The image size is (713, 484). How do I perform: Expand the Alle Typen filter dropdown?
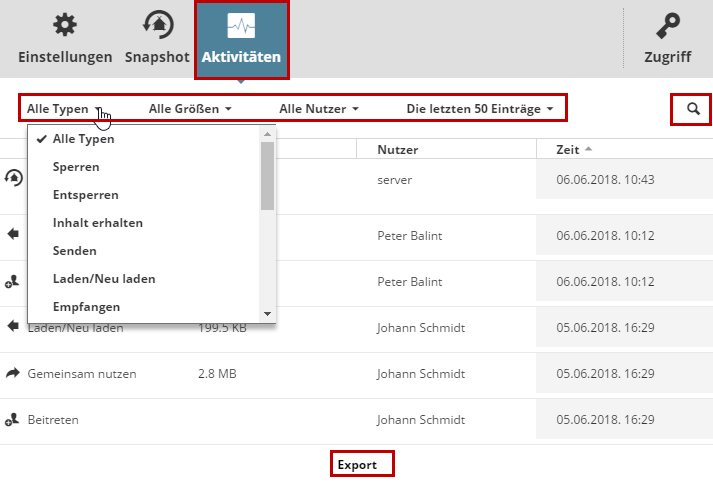point(64,109)
